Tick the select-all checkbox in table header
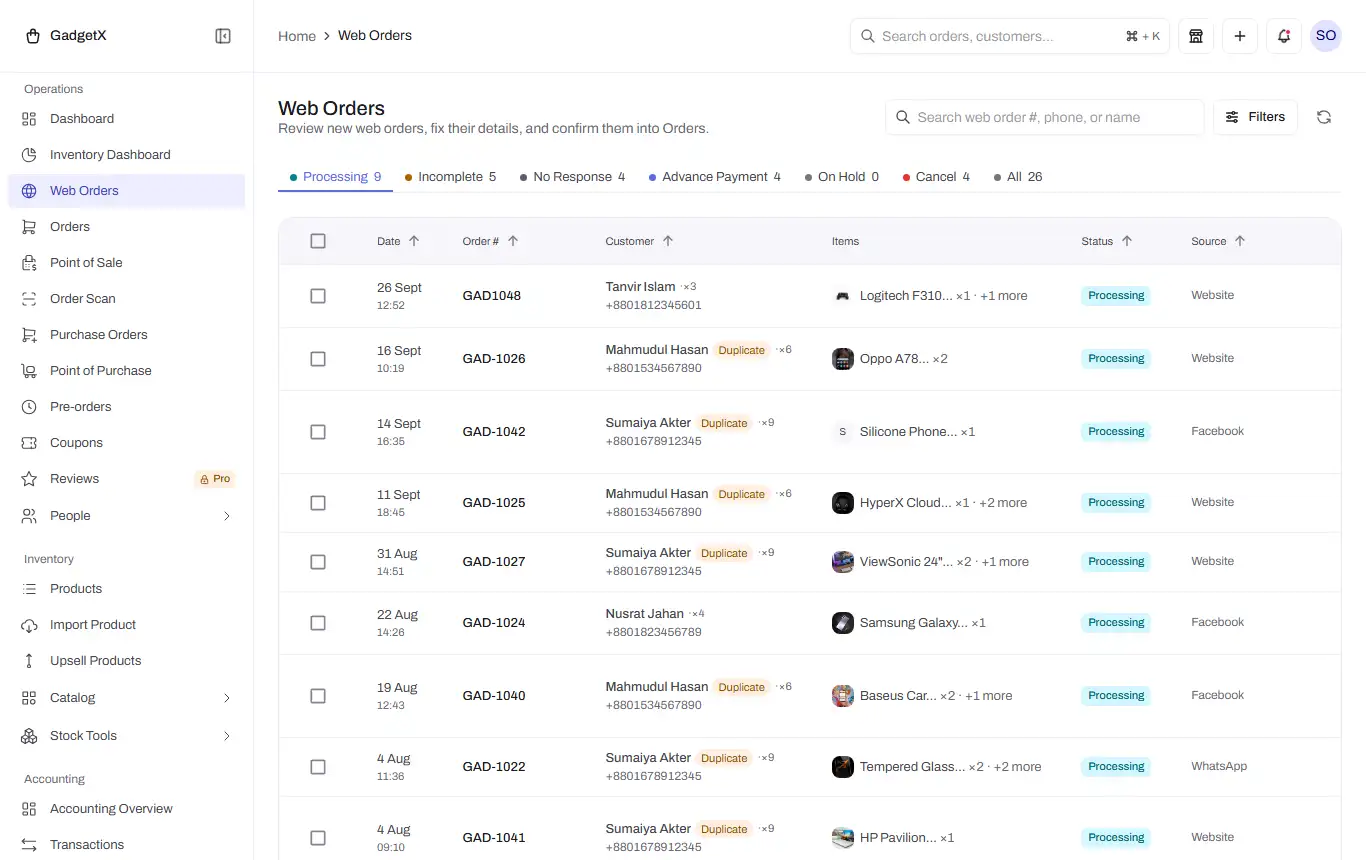 pos(318,241)
